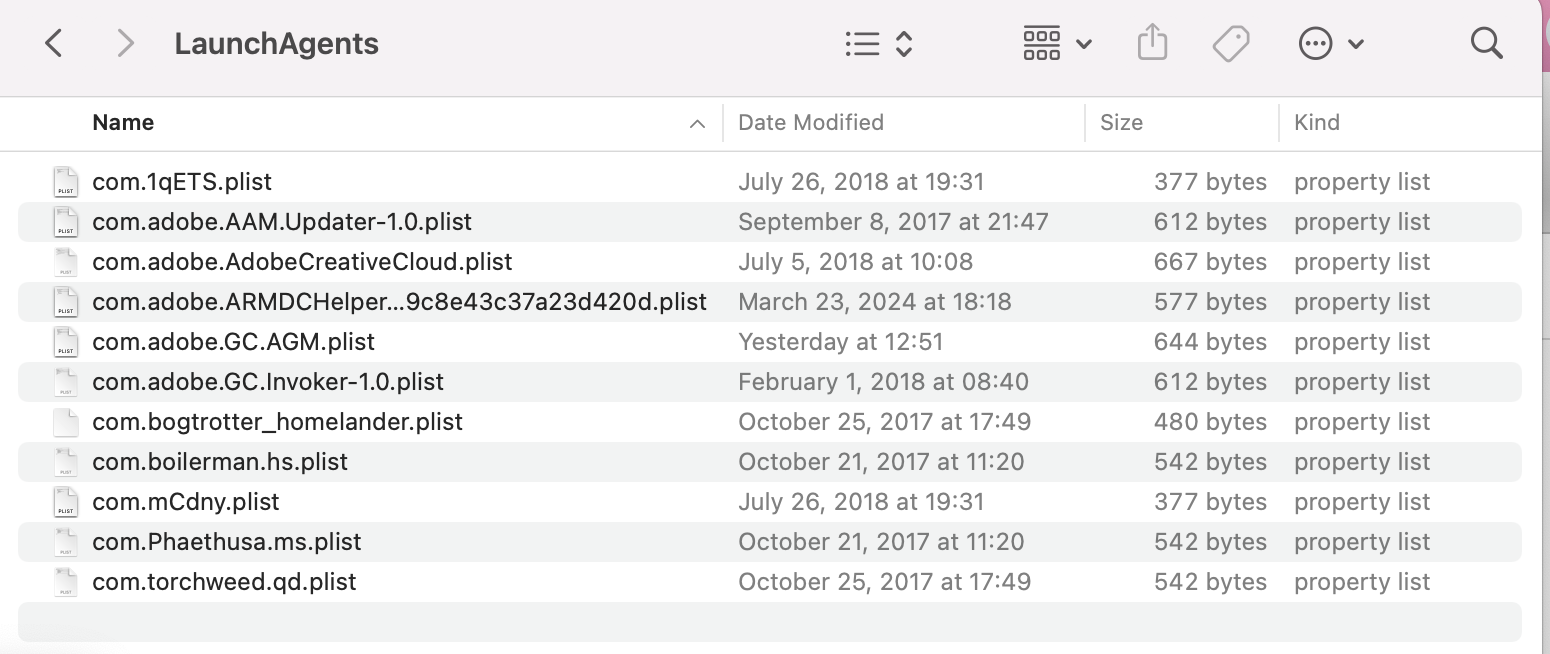Select the com.bogtrotter_homelander.plist file

coord(277,422)
